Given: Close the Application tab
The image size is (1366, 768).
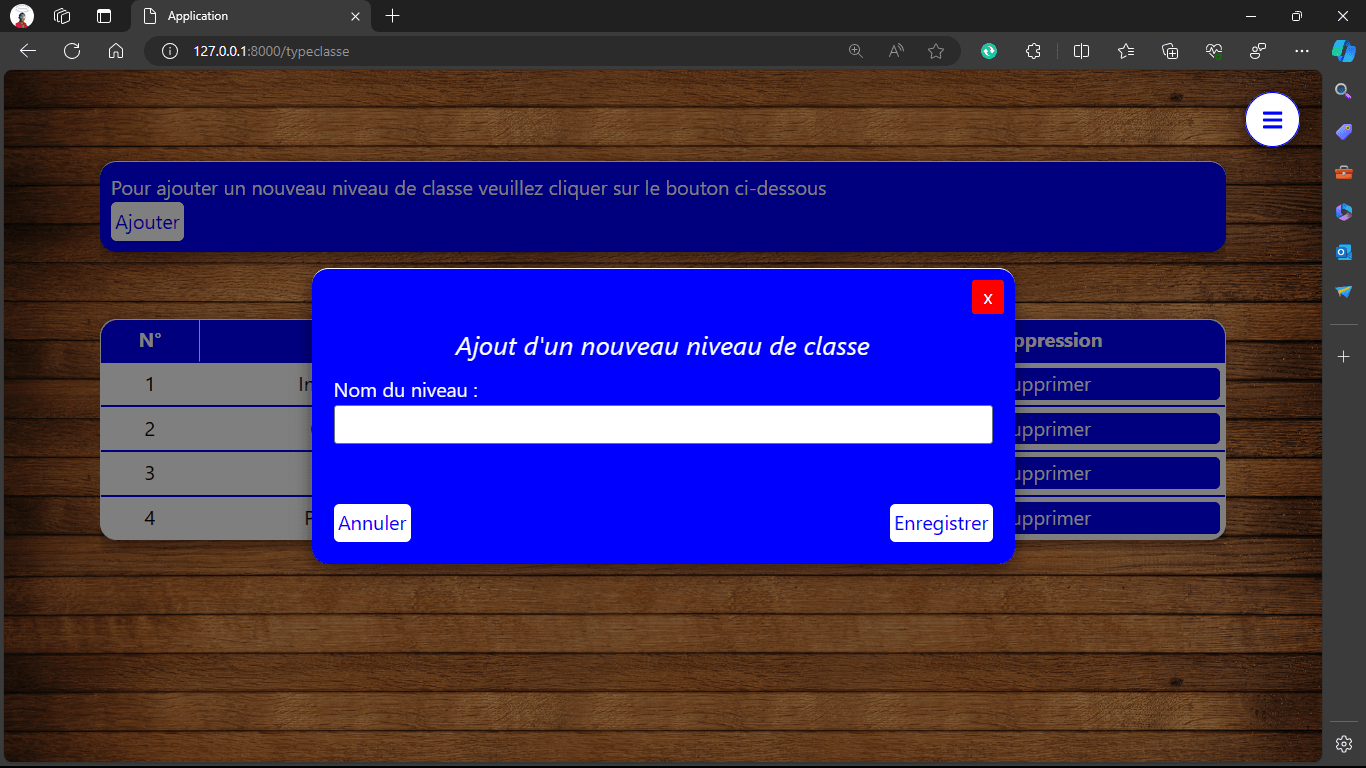Looking at the screenshot, I should tap(355, 16).
